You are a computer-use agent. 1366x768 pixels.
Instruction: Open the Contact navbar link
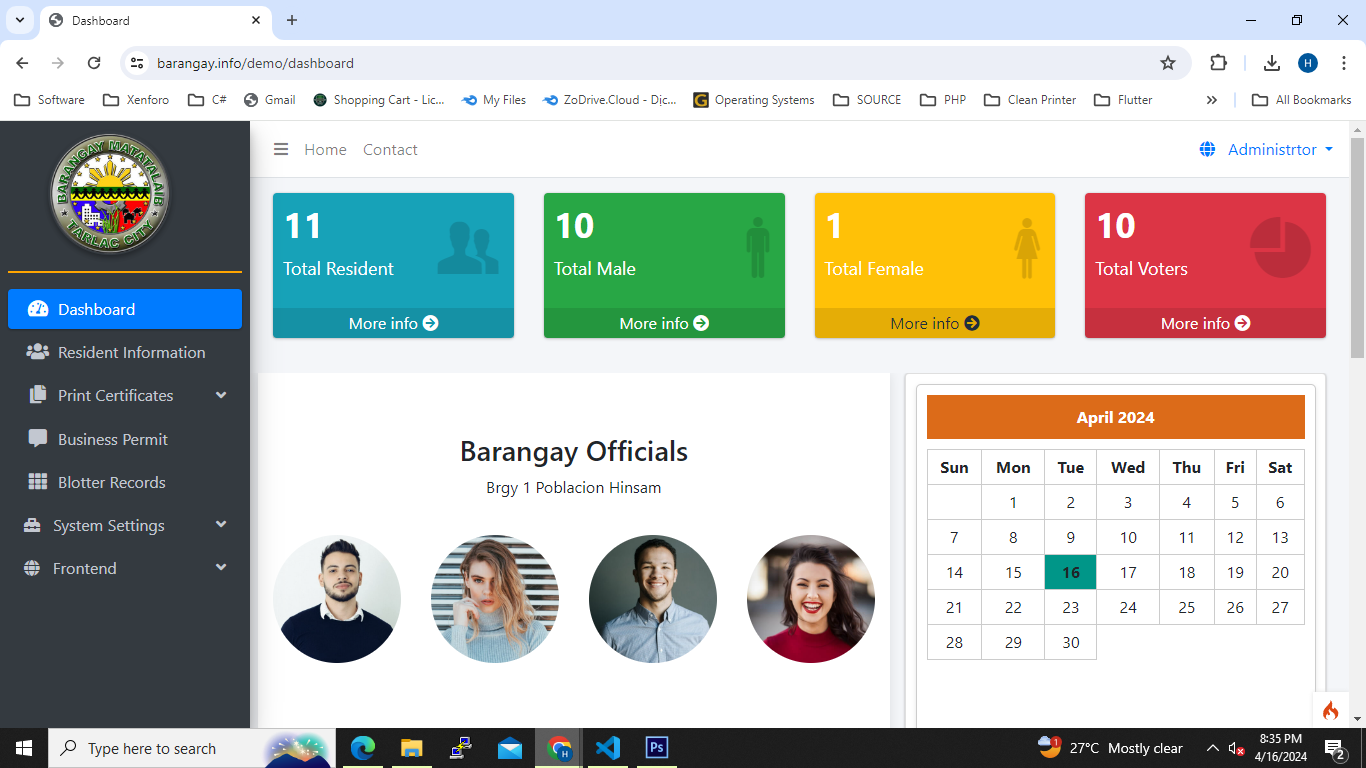(x=390, y=150)
